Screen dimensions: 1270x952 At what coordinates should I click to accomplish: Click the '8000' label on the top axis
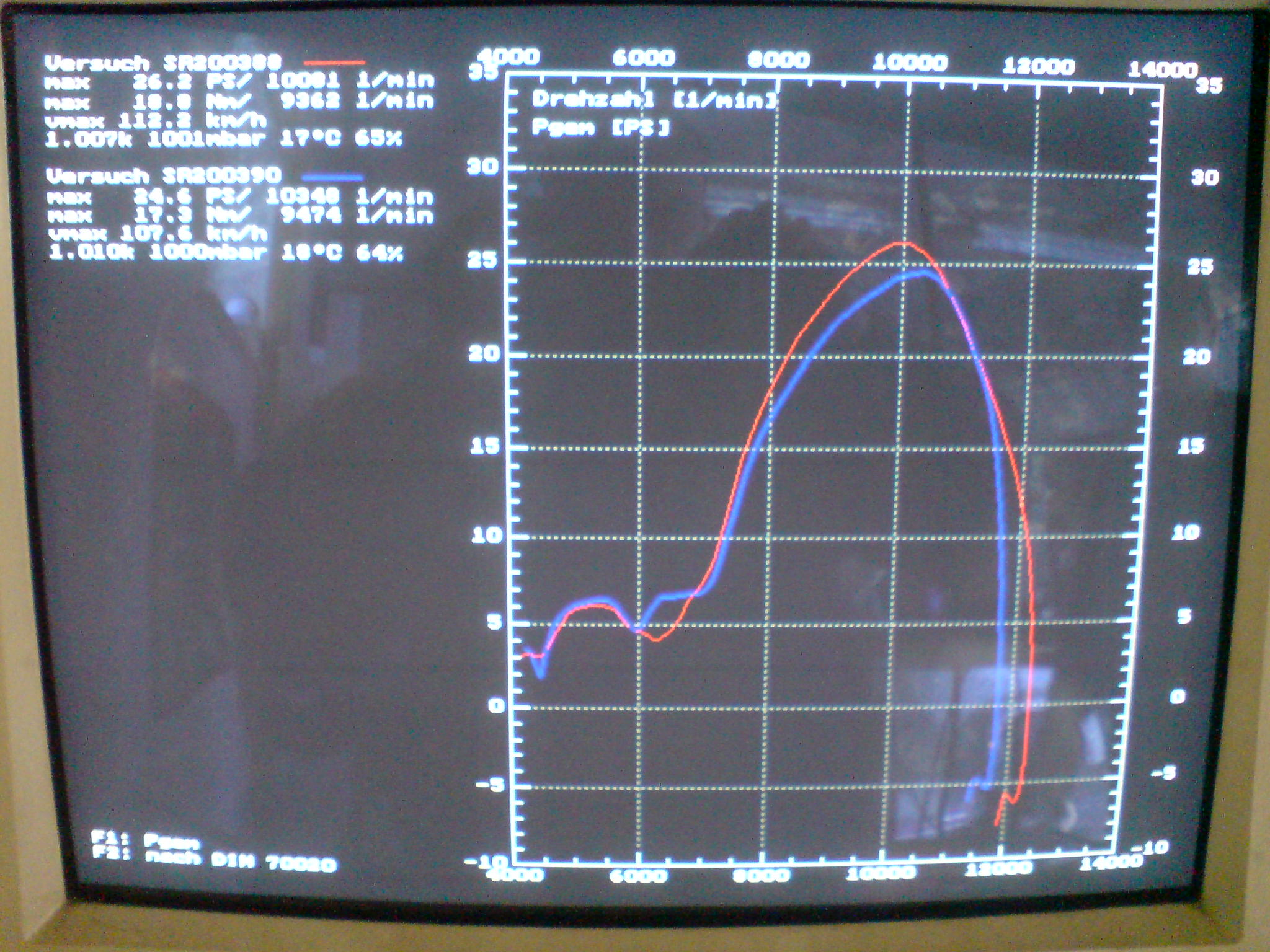click(779, 60)
